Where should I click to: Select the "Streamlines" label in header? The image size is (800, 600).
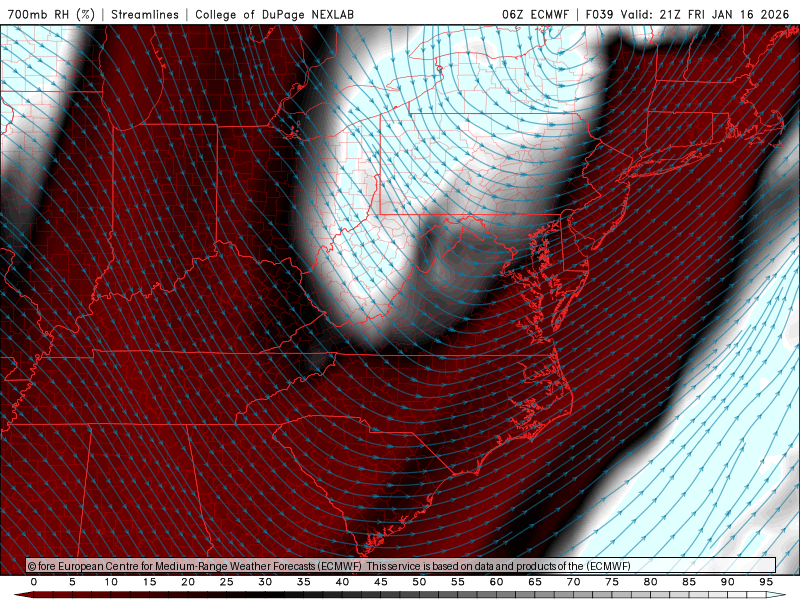point(145,14)
